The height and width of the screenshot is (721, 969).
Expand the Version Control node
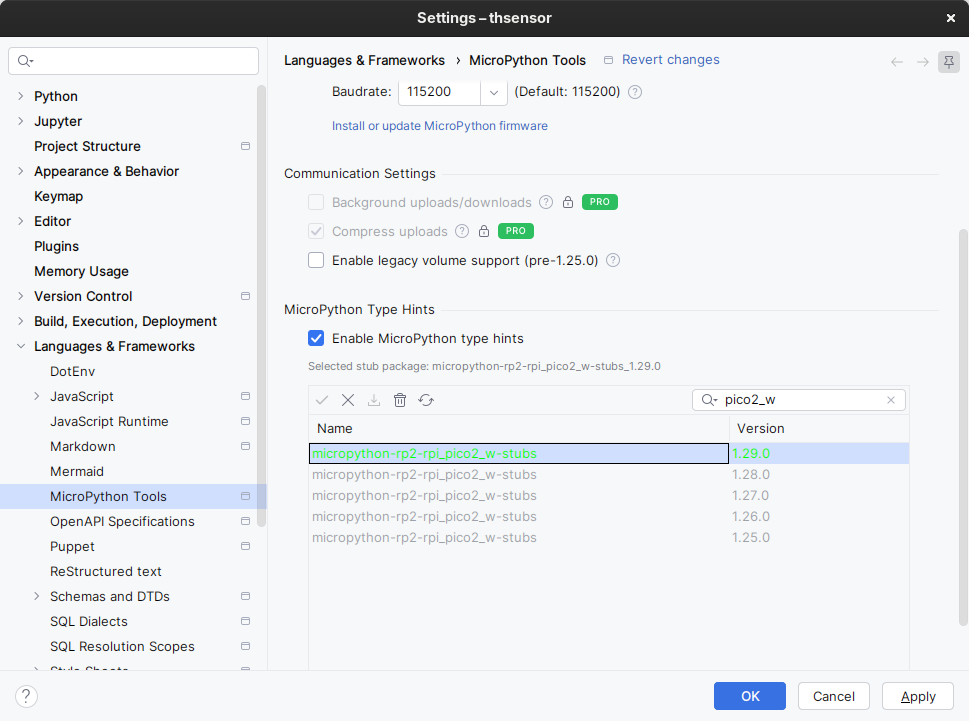[20, 297]
